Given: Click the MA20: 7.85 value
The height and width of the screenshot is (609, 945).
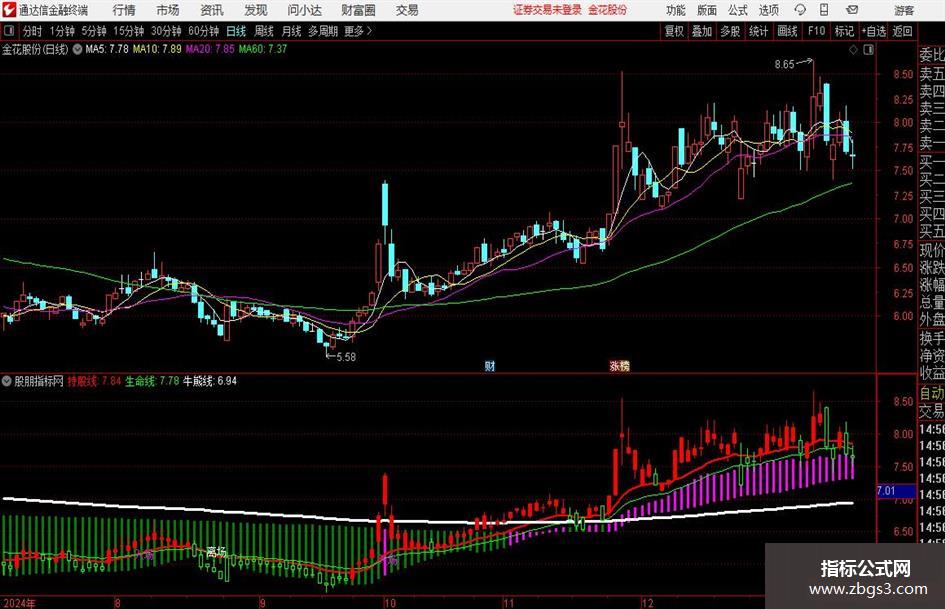Looking at the screenshot, I should pyautogui.click(x=210, y=49).
